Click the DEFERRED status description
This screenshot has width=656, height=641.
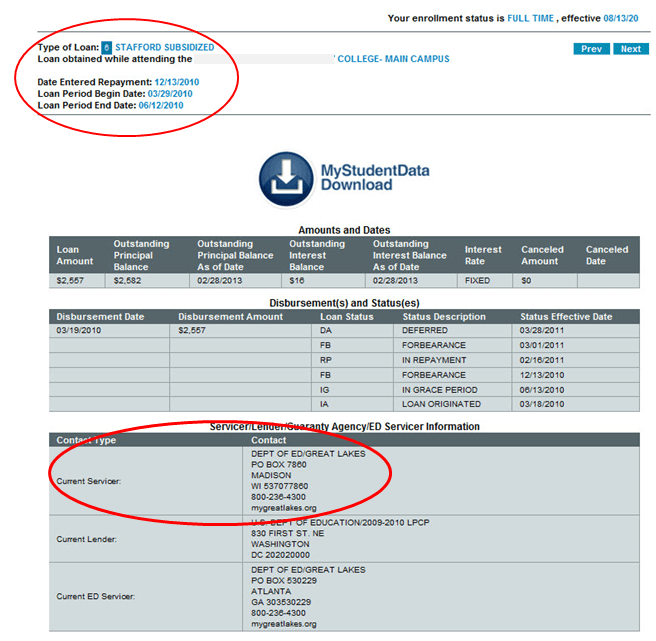coord(425,331)
